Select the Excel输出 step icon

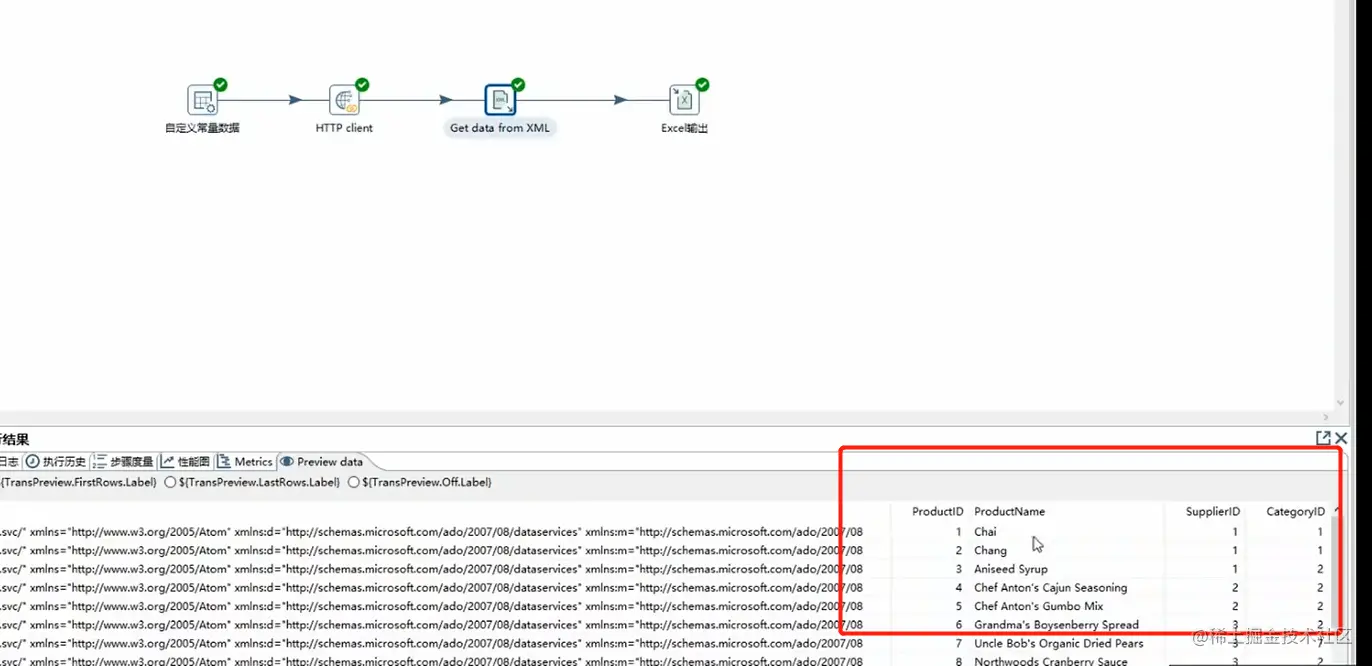pos(685,100)
